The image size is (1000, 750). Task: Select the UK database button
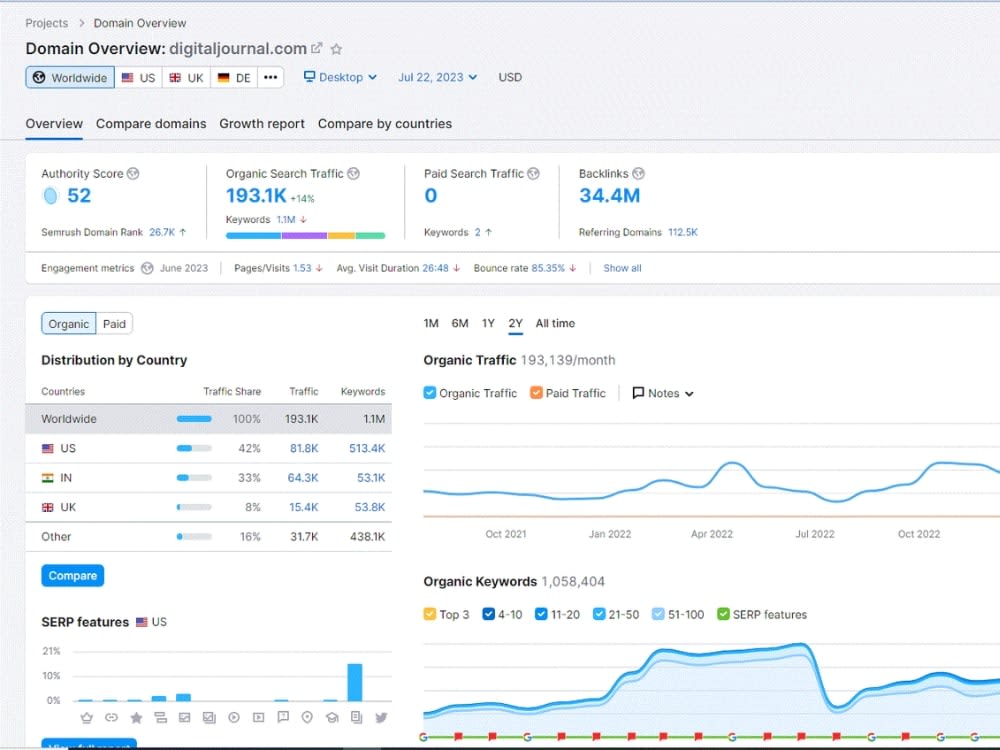coord(187,78)
